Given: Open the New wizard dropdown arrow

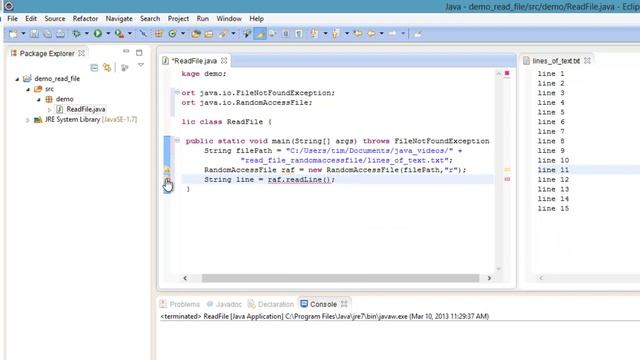Looking at the screenshot, I should pos(23,34).
